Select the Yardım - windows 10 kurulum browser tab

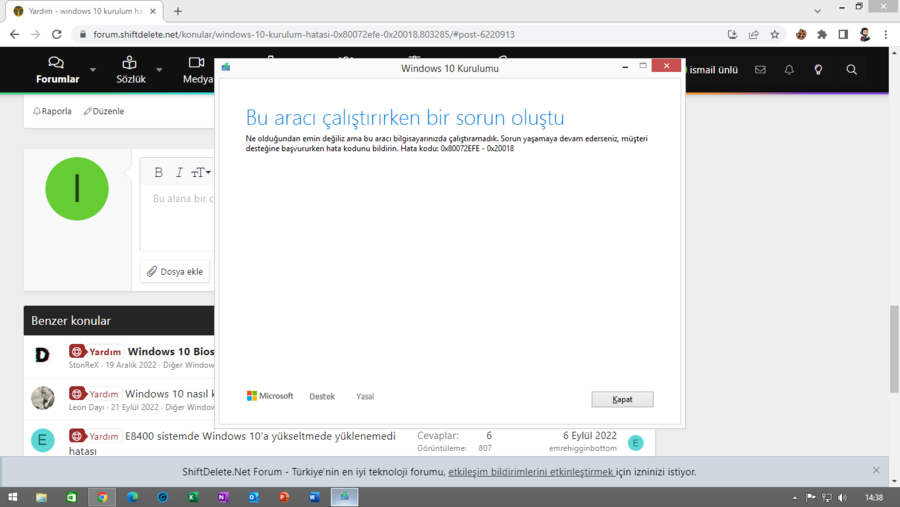(85, 11)
